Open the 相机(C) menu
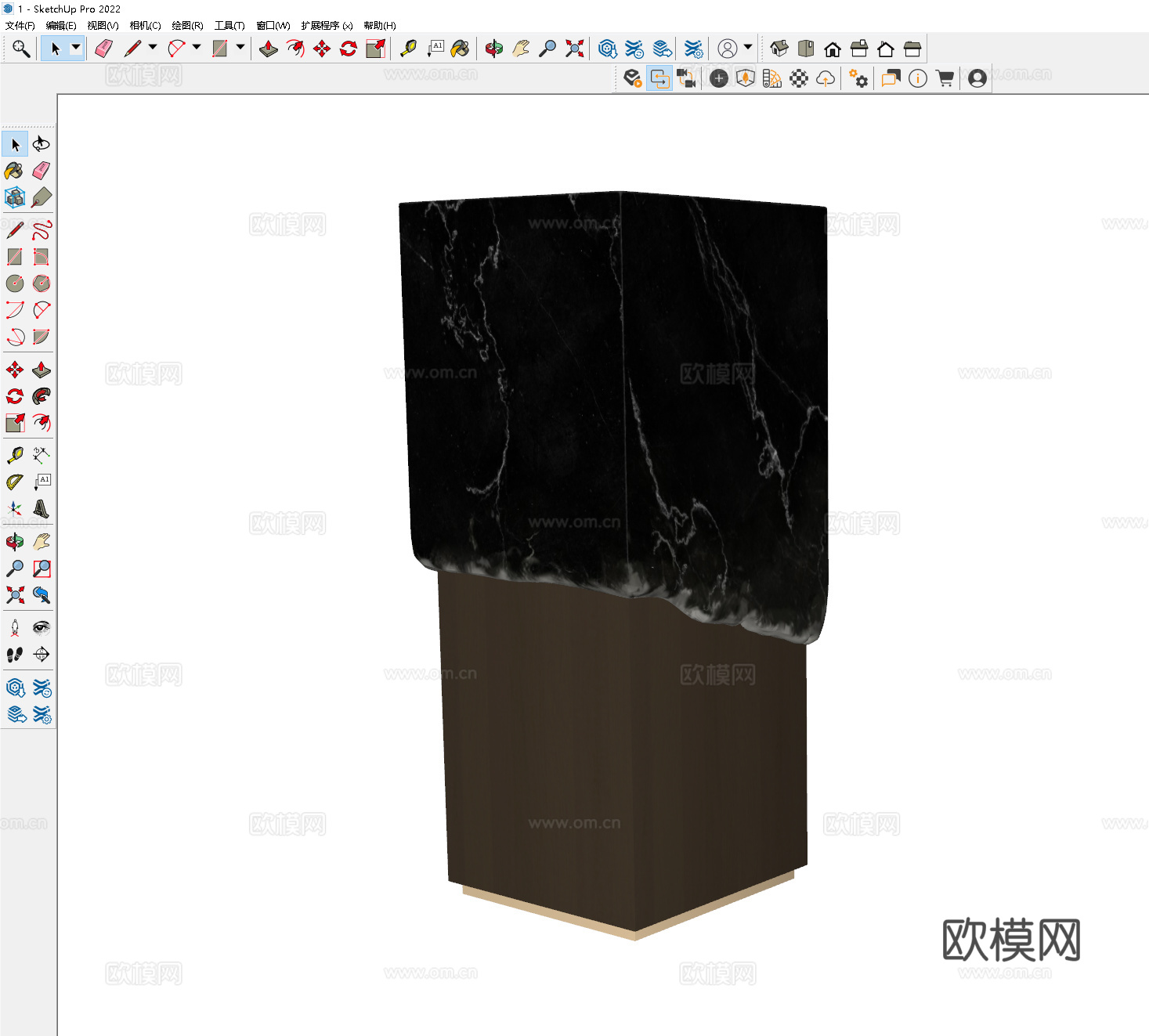The height and width of the screenshot is (1036, 1149). (145, 26)
